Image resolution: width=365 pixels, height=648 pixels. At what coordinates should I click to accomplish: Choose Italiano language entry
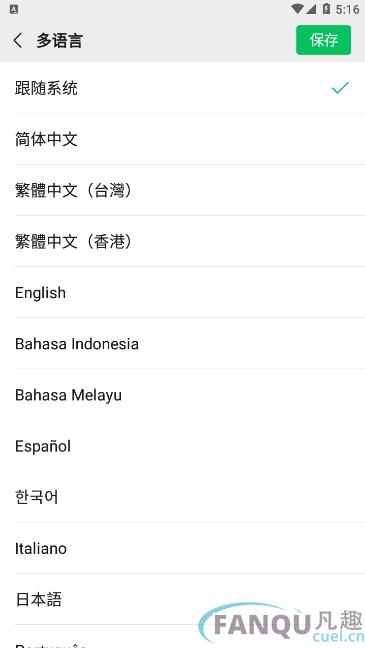click(x=182, y=548)
